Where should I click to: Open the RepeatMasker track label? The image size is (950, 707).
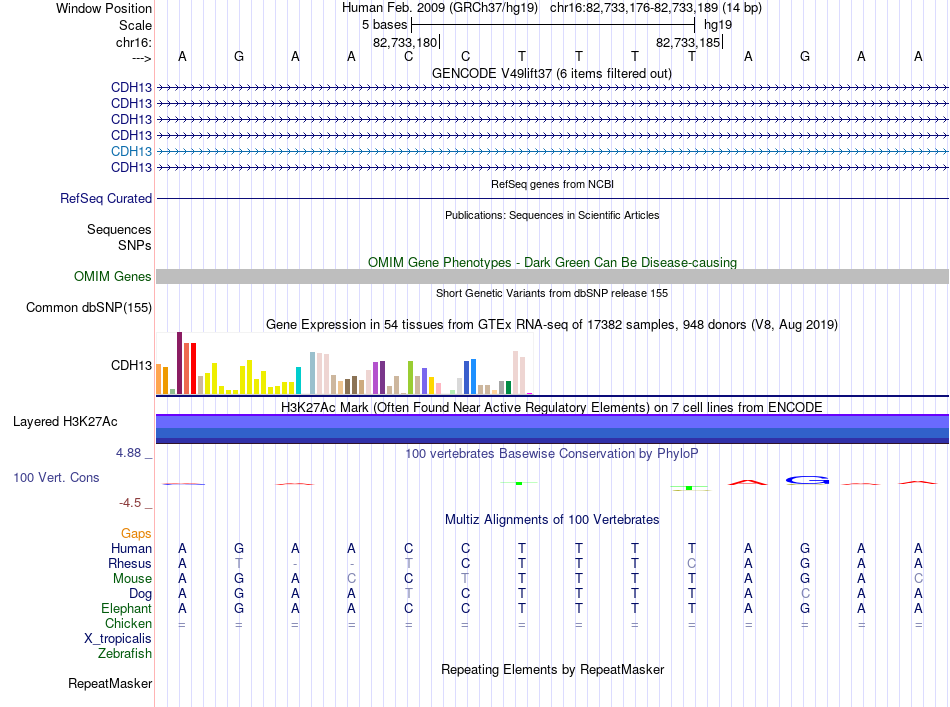tap(110, 683)
